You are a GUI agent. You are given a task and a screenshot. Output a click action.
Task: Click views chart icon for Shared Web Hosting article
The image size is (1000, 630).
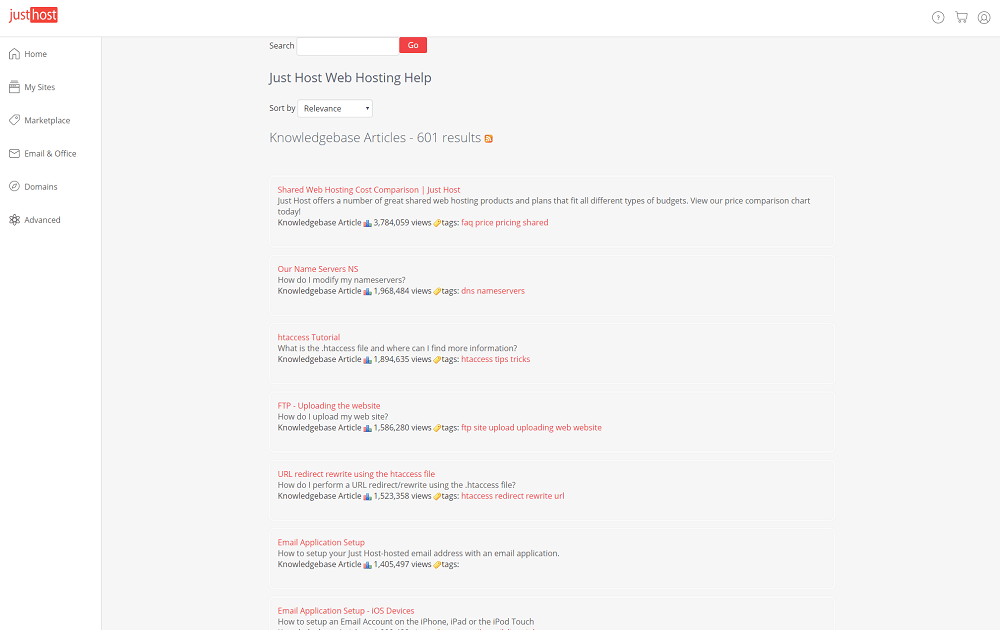point(367,223)
